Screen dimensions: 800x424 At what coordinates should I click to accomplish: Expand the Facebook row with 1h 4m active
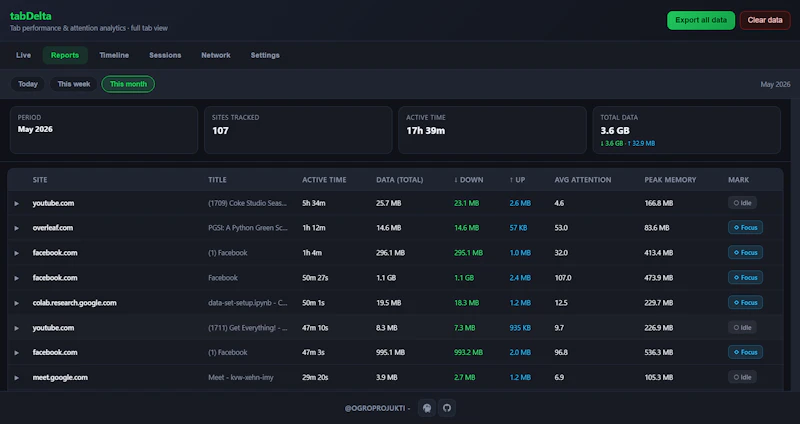[16, 253]
